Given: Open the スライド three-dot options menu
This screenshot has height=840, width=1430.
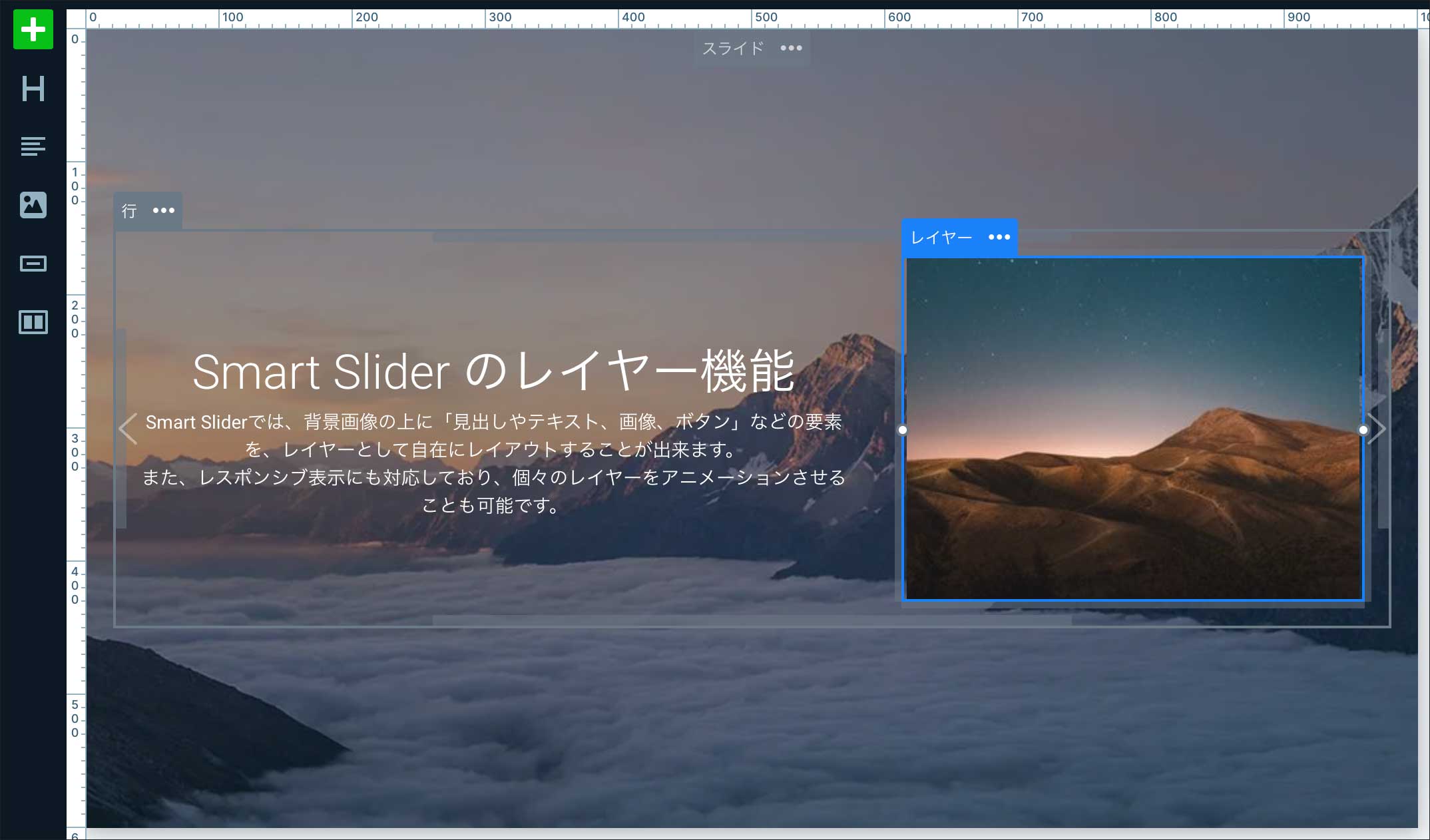Looking at the screenshot, I should 791,48.
